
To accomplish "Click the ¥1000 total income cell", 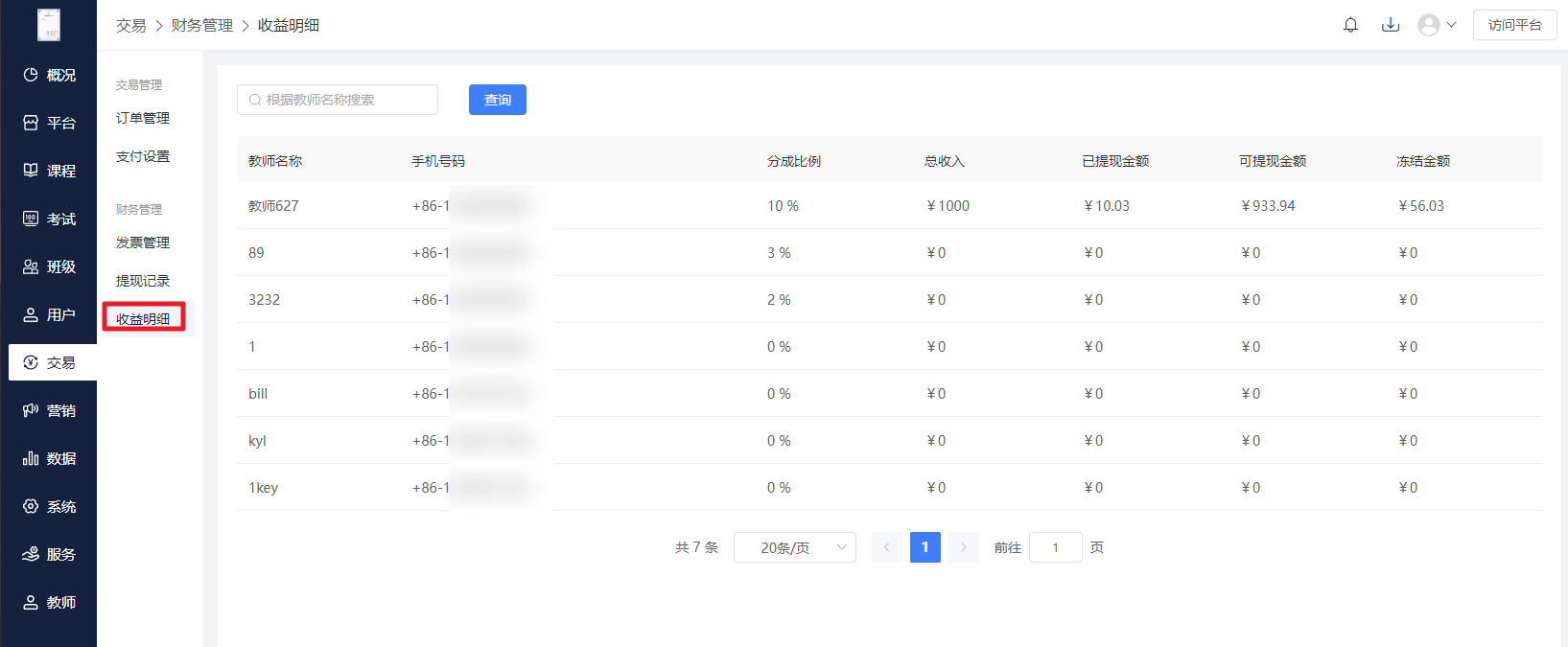I will (x=948, y=206).
